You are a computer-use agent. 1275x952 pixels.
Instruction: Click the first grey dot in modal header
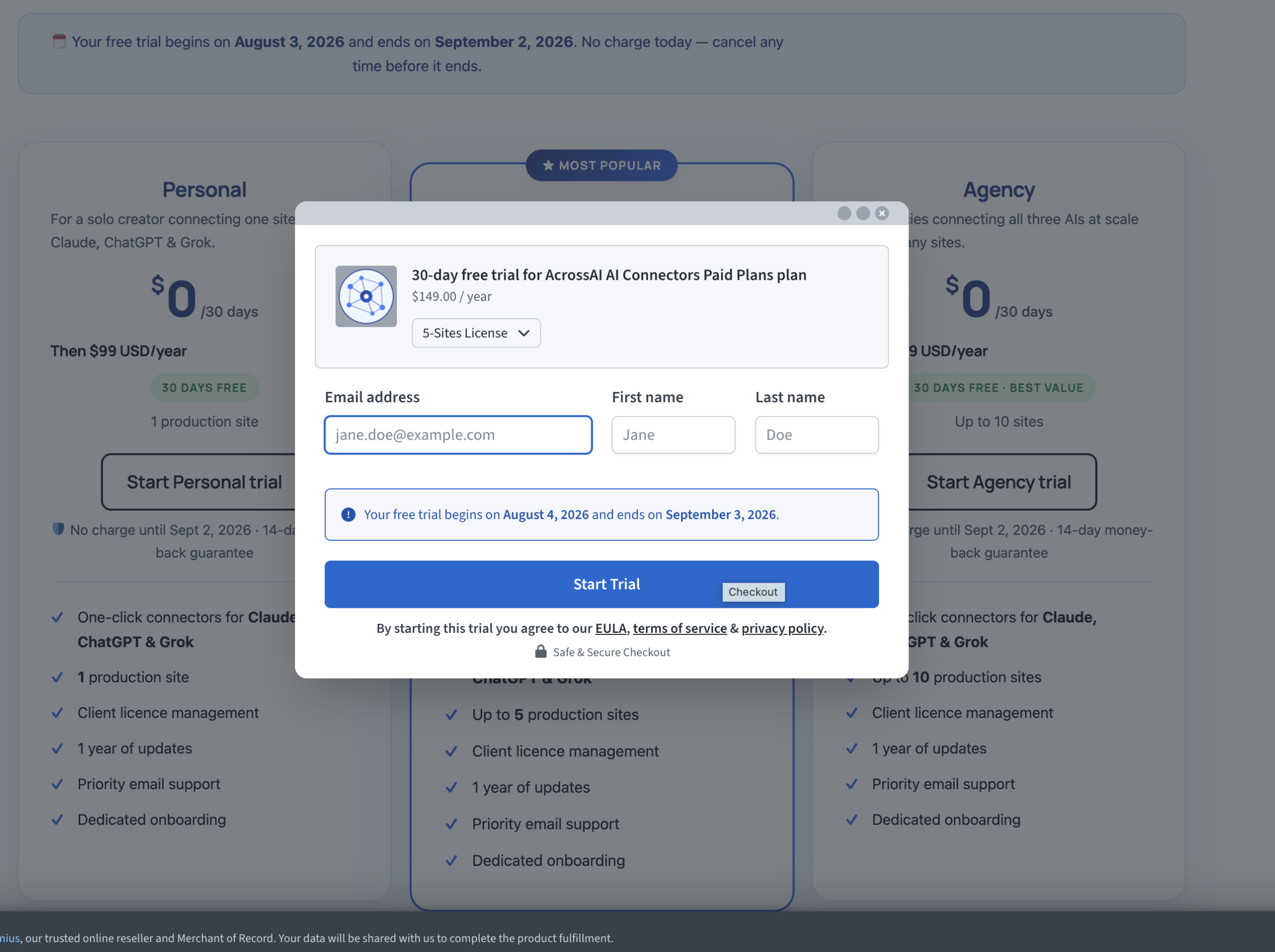tap(844, 213)
